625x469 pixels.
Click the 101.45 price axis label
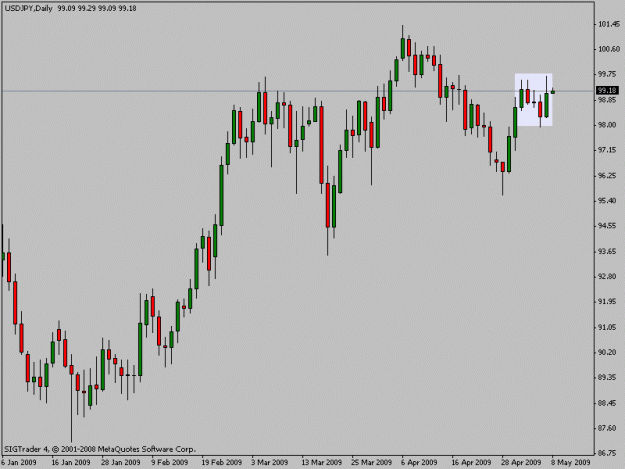tap(609, 24)
